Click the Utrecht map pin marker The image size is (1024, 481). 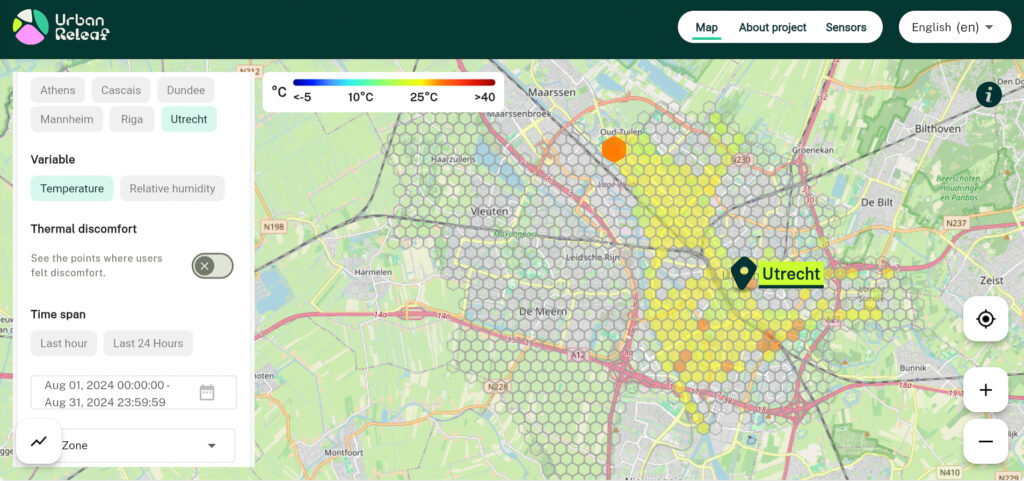click(743, 273)
